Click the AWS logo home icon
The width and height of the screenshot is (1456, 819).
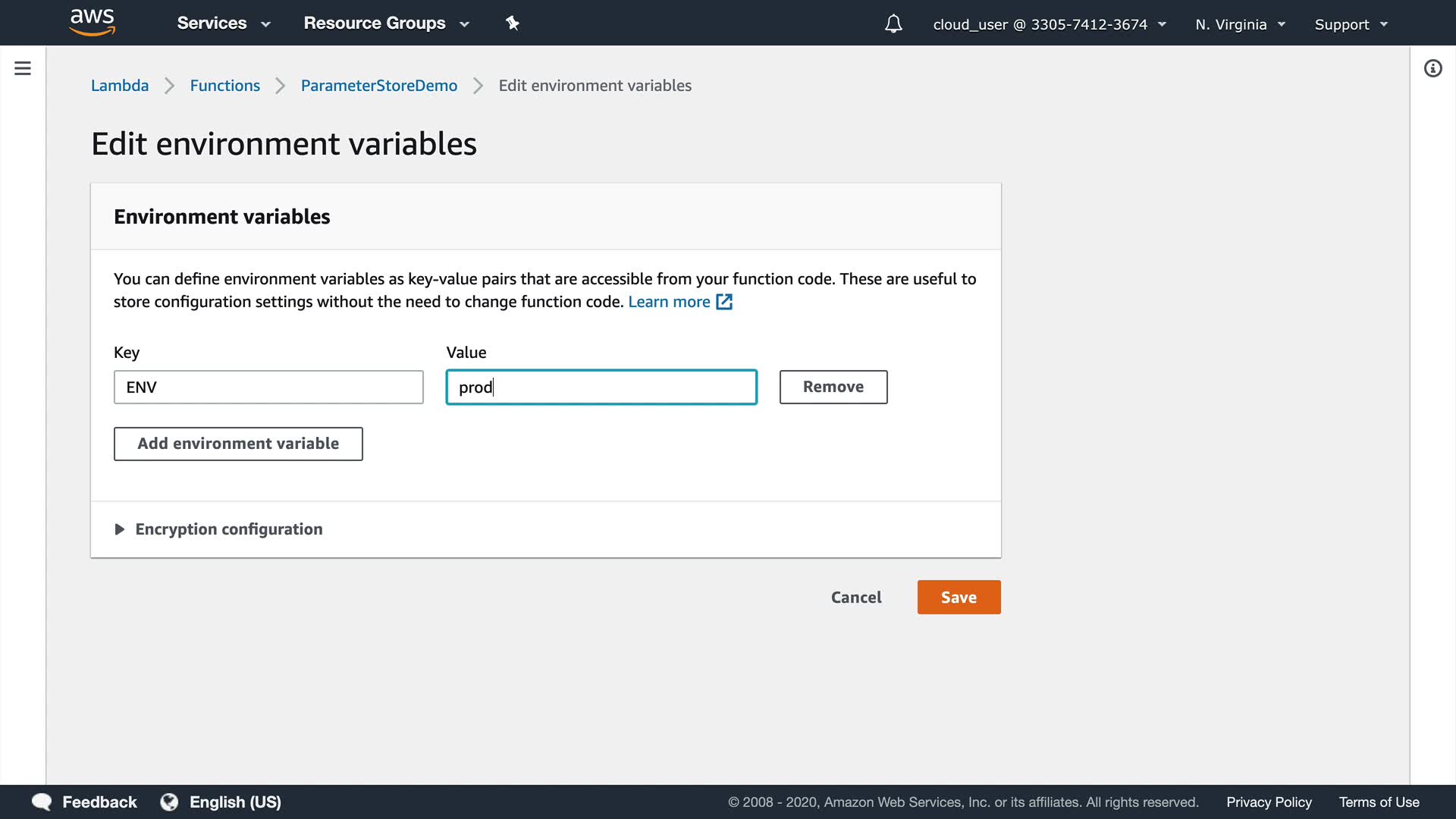92,22
